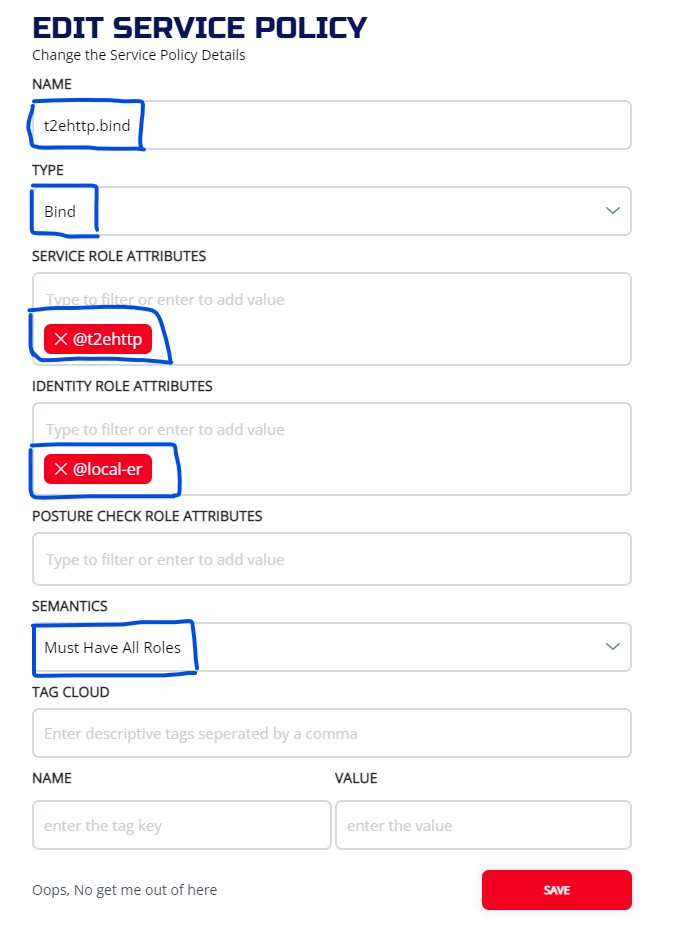Click the Service Role Attributes filter input
The image size is (693, 938).
coord(332,299)
